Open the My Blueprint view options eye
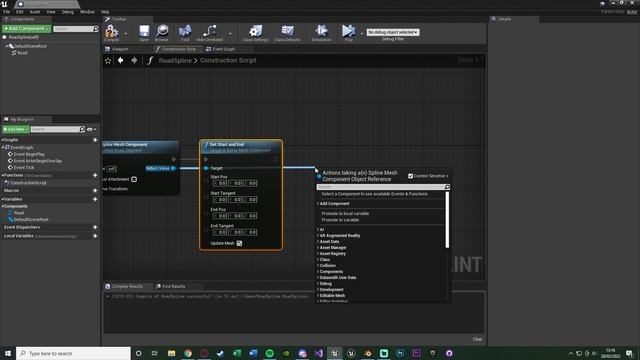The image size is (640, 360). pos(91,129)
